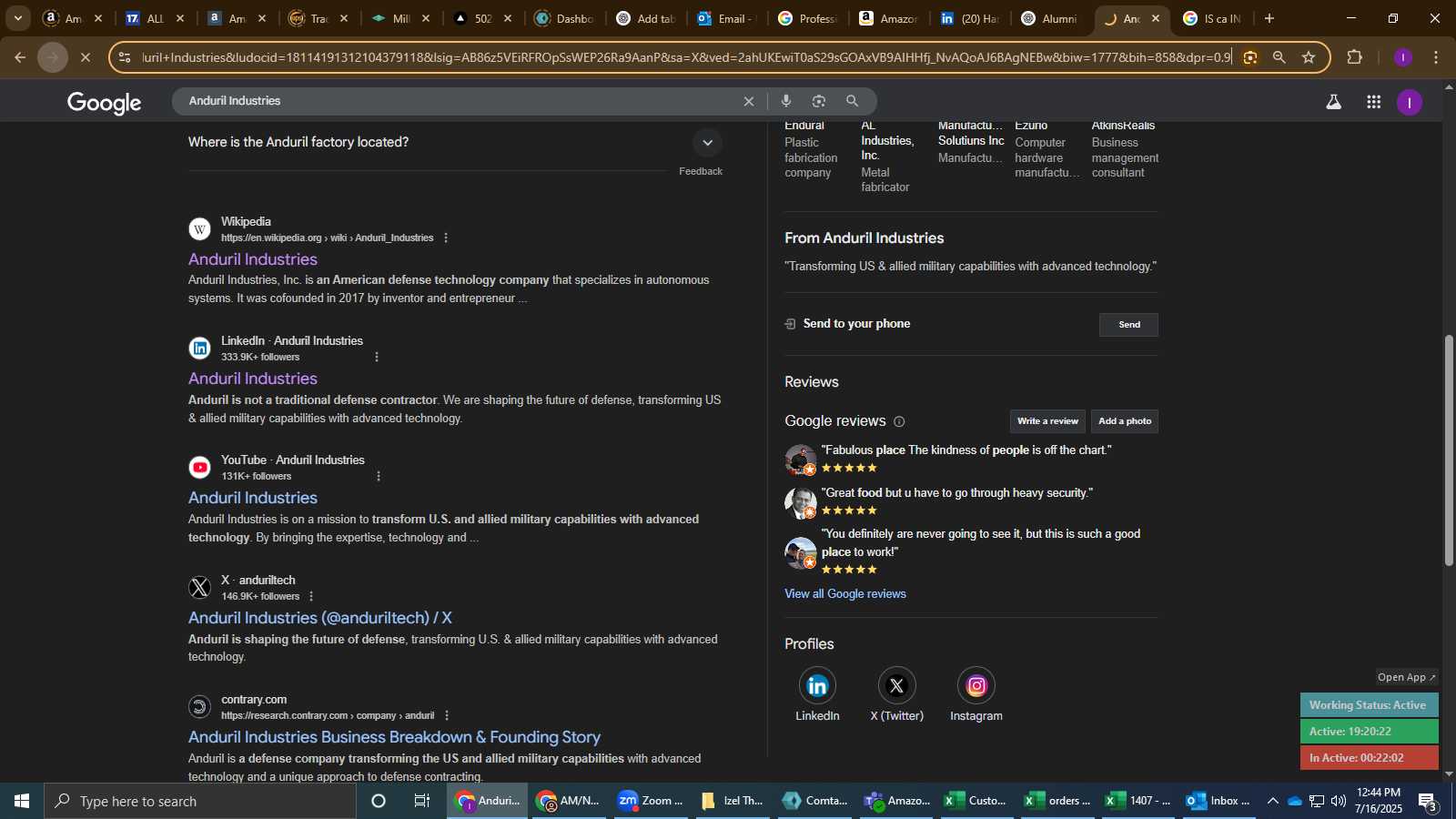Open the tab search dropdown arrow
The image size is (1456, 819).
pyautogui.click(x=17, y=18)
